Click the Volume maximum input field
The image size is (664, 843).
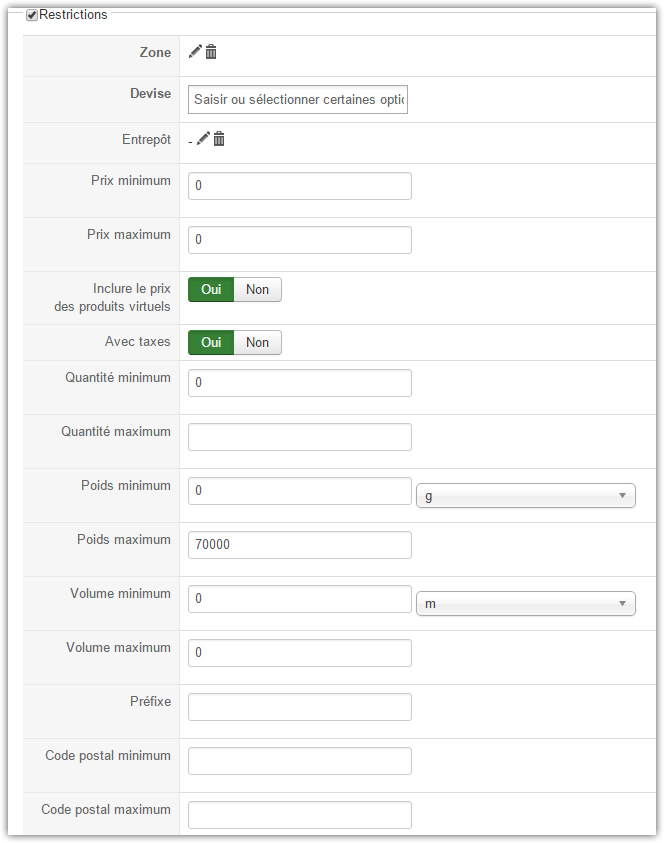coord(300,653)
